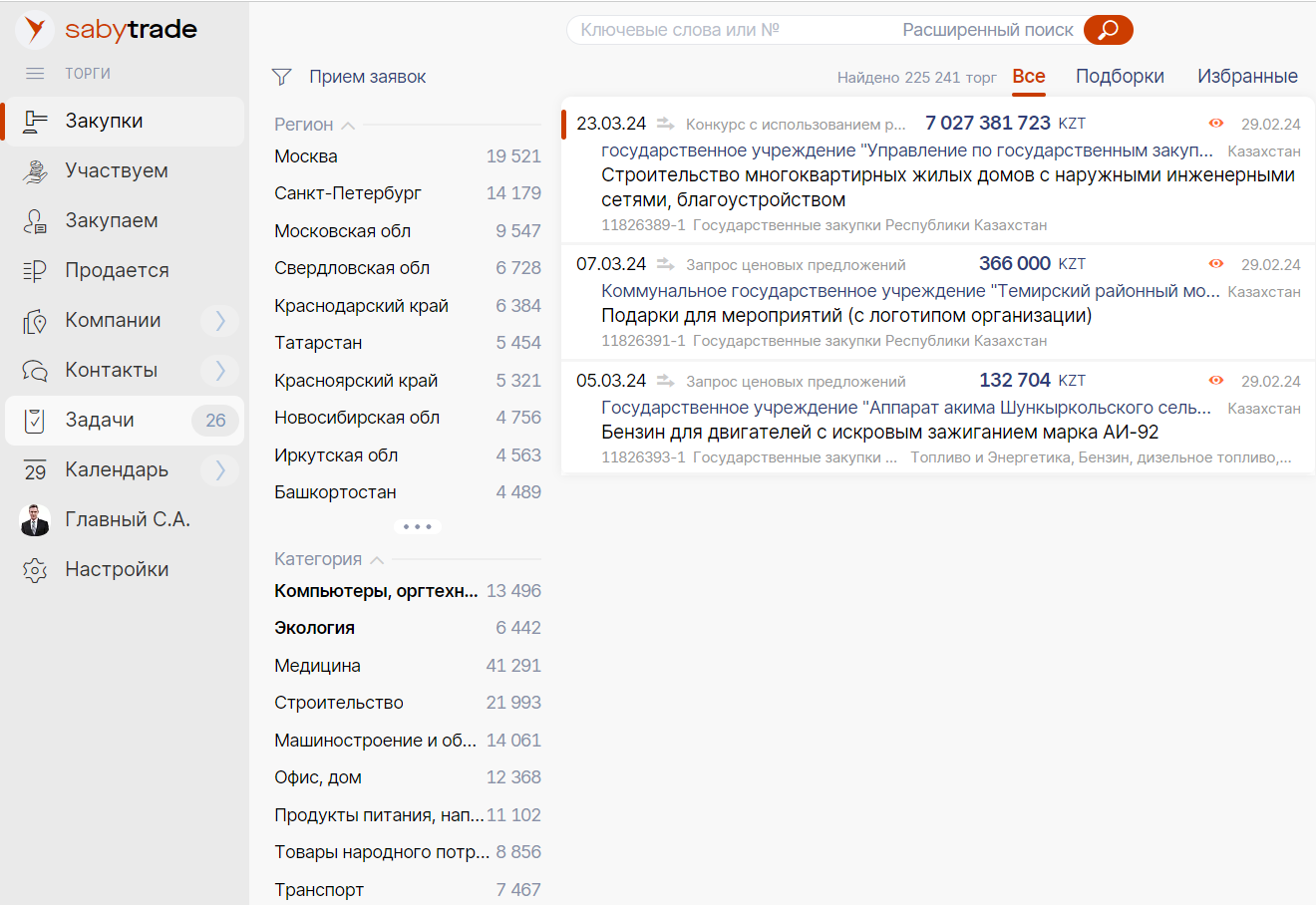Click the search magnifier button

click(x=1107, y=30)
